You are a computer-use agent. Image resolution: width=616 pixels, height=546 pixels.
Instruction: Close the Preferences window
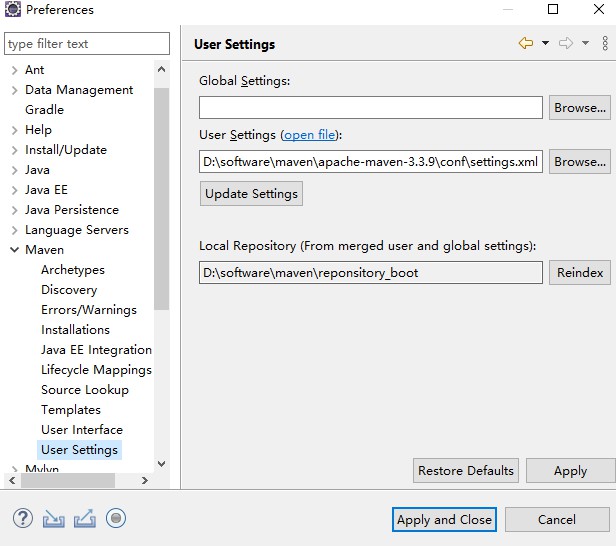coord(599,9)
